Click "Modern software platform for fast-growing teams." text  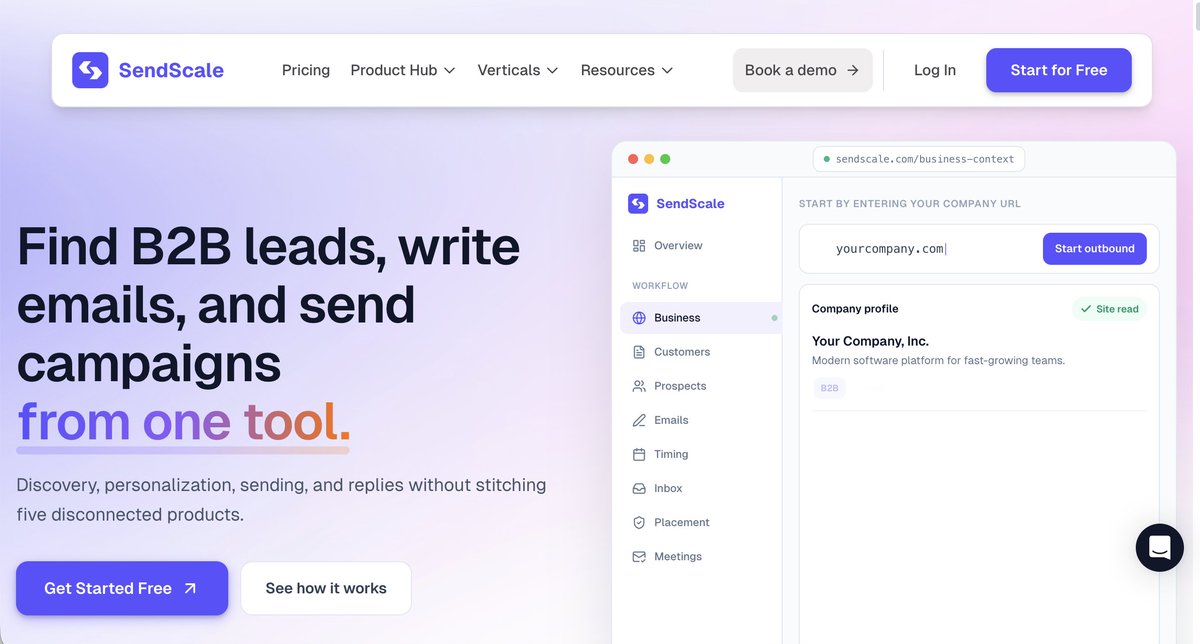(938, 361)
